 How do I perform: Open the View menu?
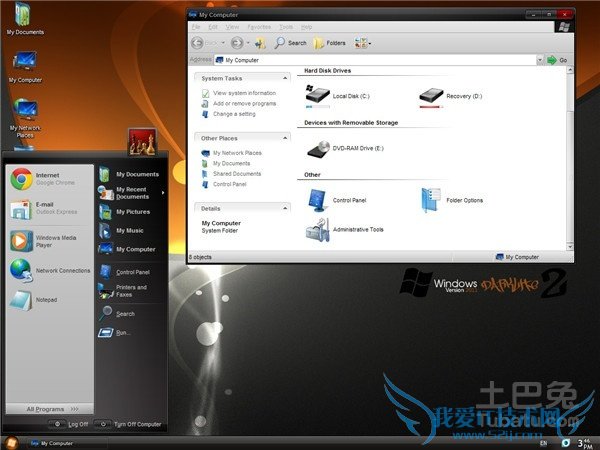[x=232, y=27]
